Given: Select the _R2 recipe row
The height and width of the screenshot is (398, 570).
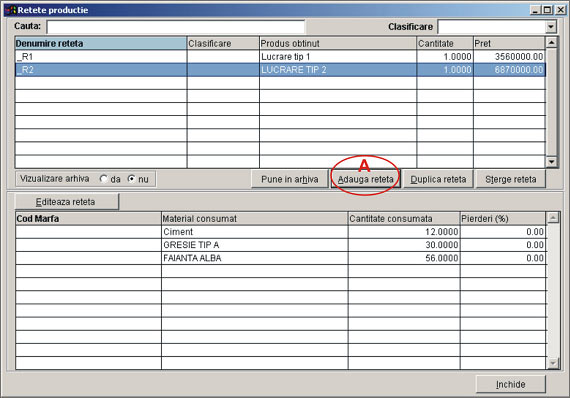Looking at the screenshot, I should 280,70.
